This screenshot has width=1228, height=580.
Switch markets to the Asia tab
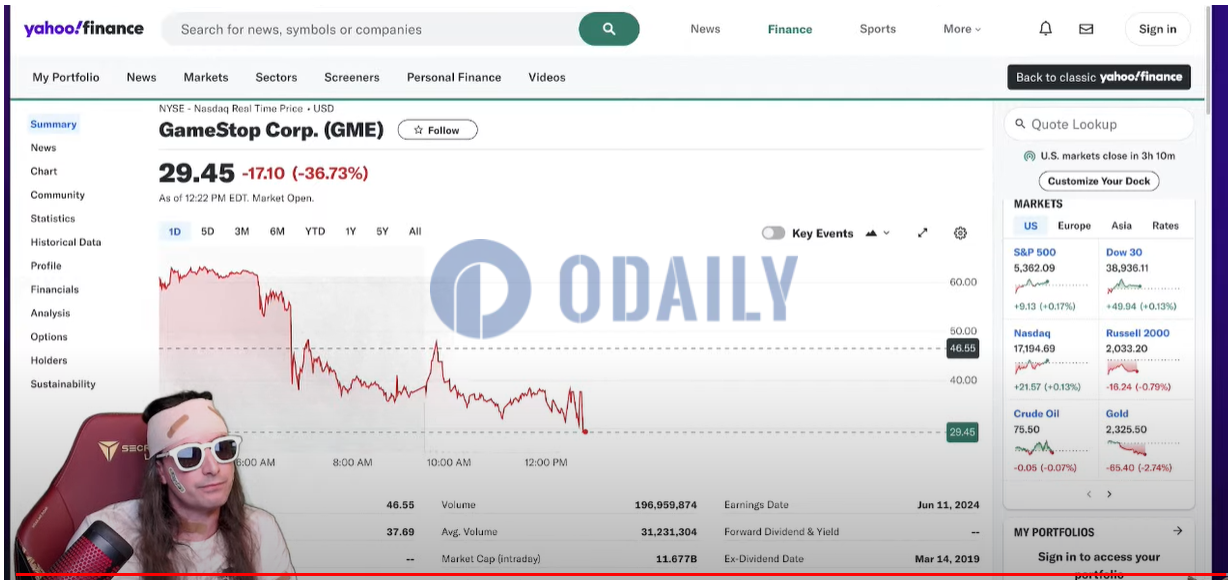tap(1122, 226)
